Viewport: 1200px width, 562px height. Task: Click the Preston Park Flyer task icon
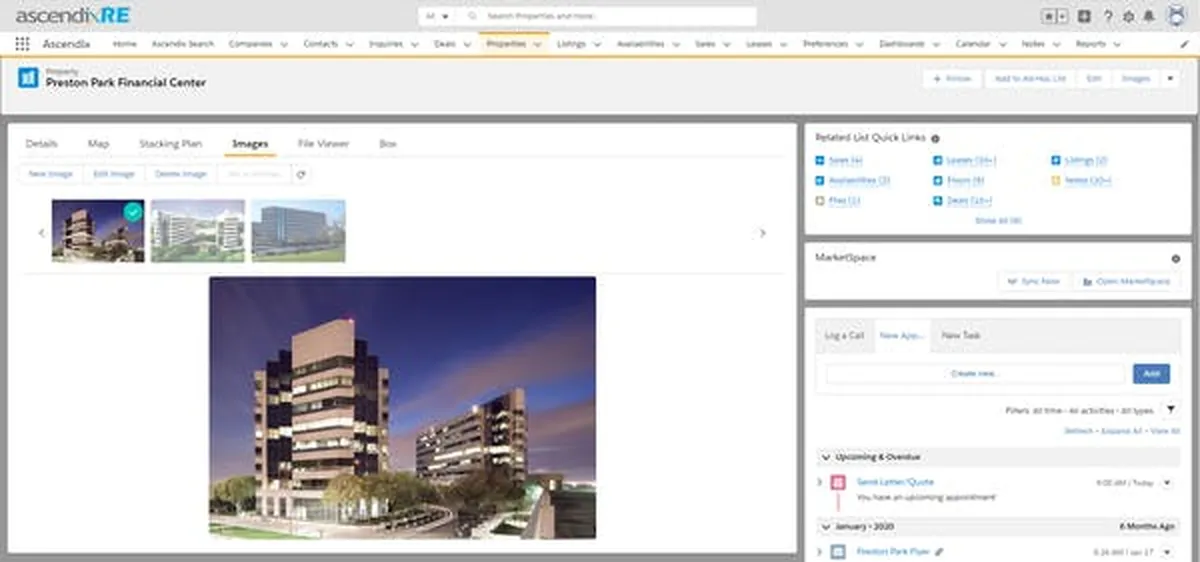point(838,551)
